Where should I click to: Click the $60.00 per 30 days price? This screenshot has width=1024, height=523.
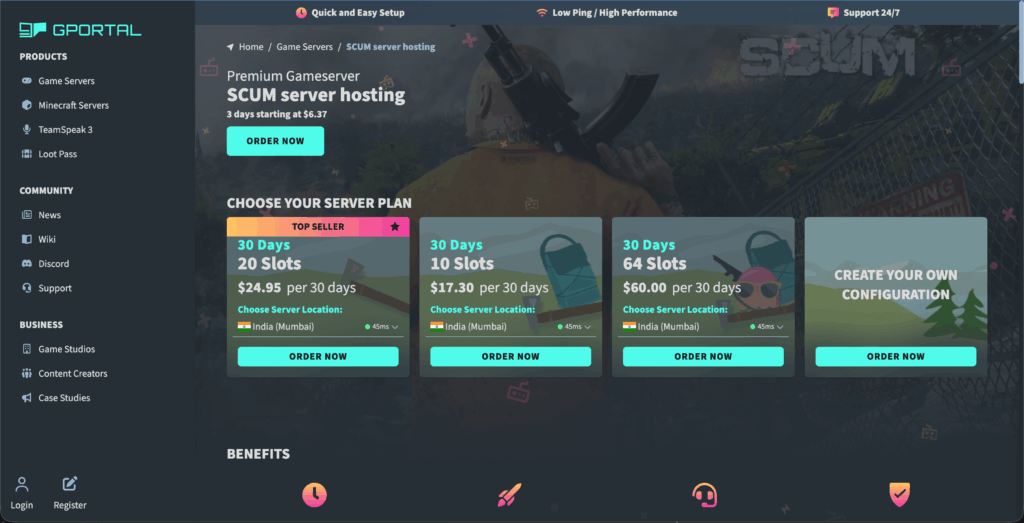682,287
